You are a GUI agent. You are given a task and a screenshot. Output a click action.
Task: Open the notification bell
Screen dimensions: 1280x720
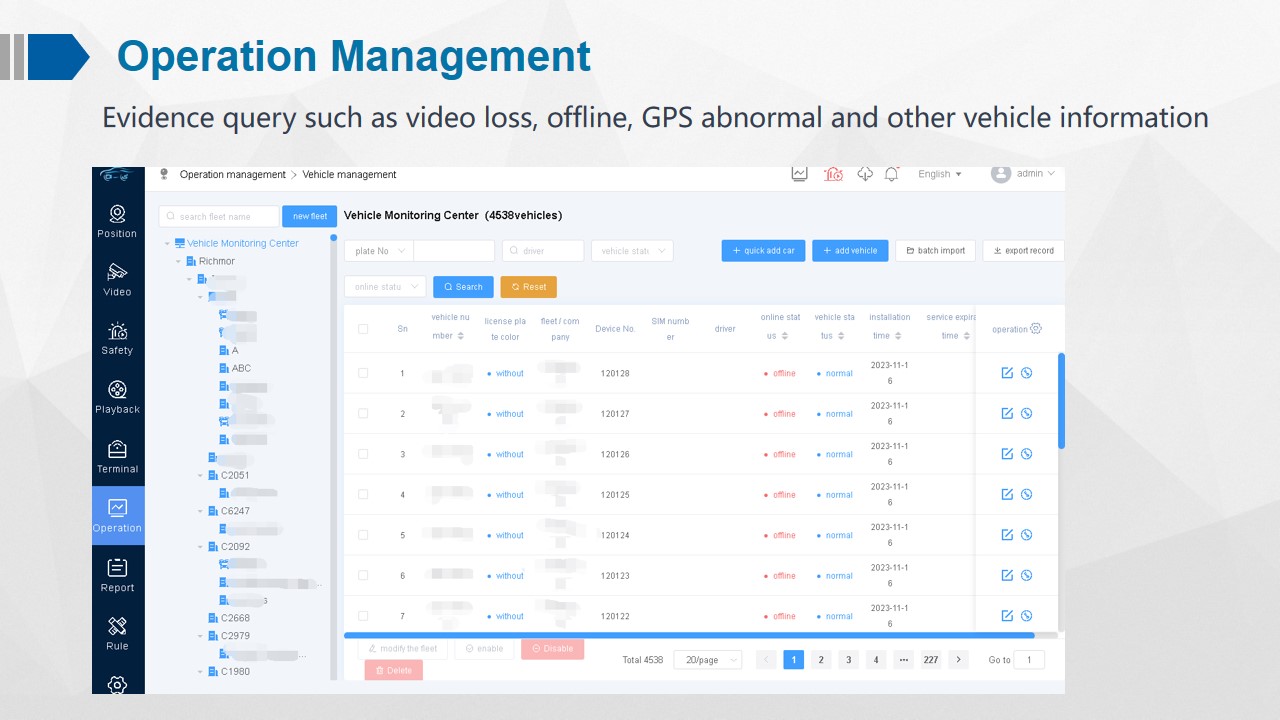[891, 174]
